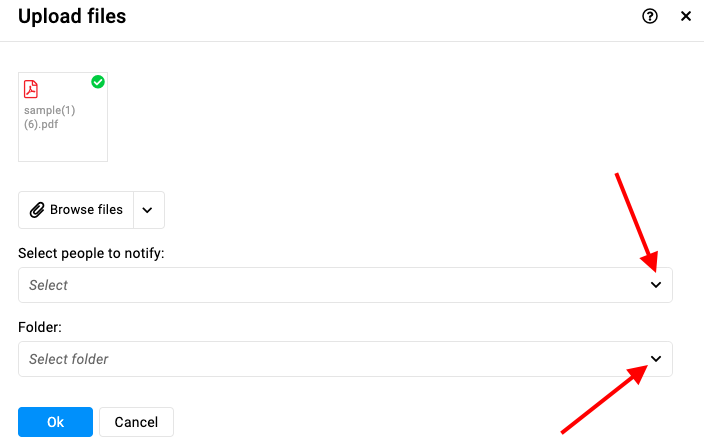Open the help question mark icon
Screen dimensions: 704x448
tap(650, 16)
